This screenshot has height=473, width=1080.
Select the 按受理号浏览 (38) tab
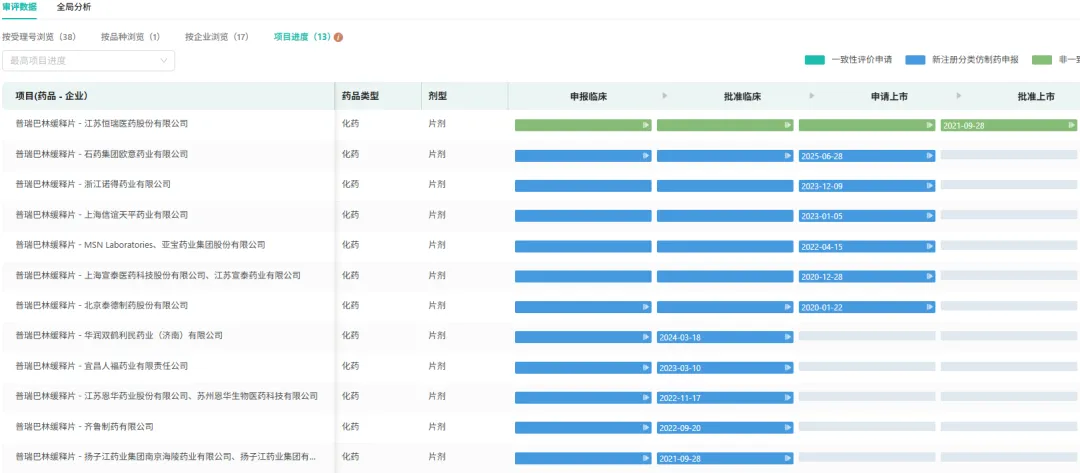tap(39, 37)
